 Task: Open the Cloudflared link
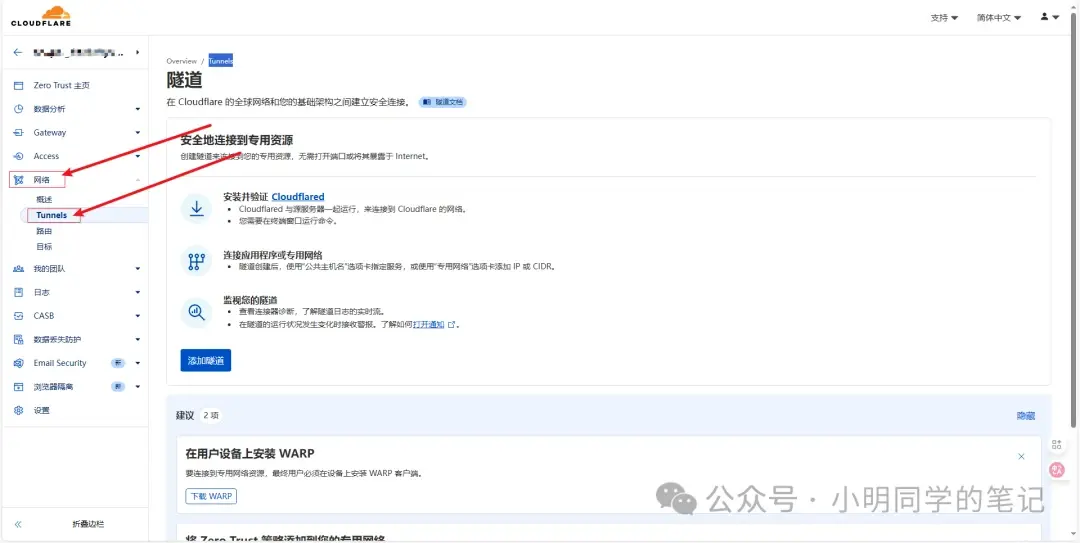pyautogui.click(x=298, y=196)
